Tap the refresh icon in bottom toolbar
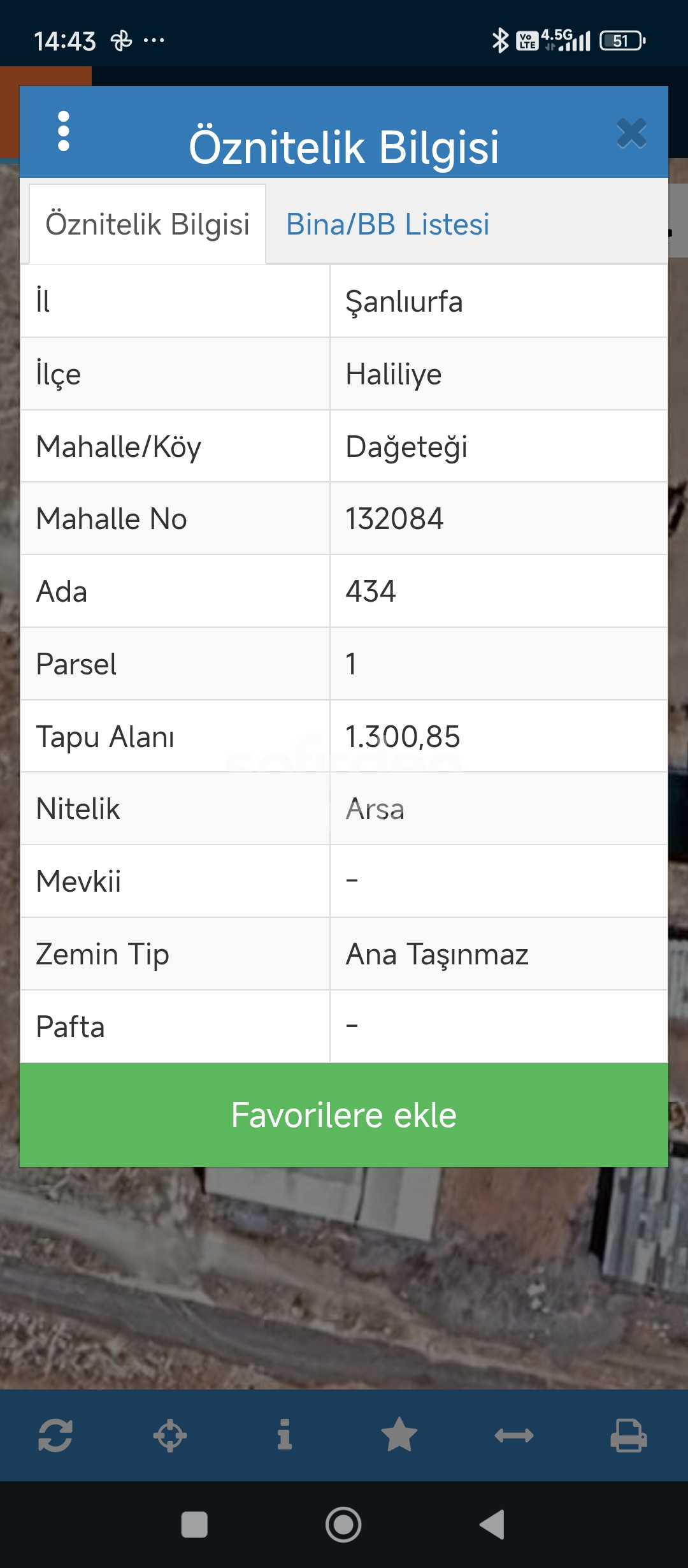The width and height of the screenshot is (688, 1568). 55,1436
